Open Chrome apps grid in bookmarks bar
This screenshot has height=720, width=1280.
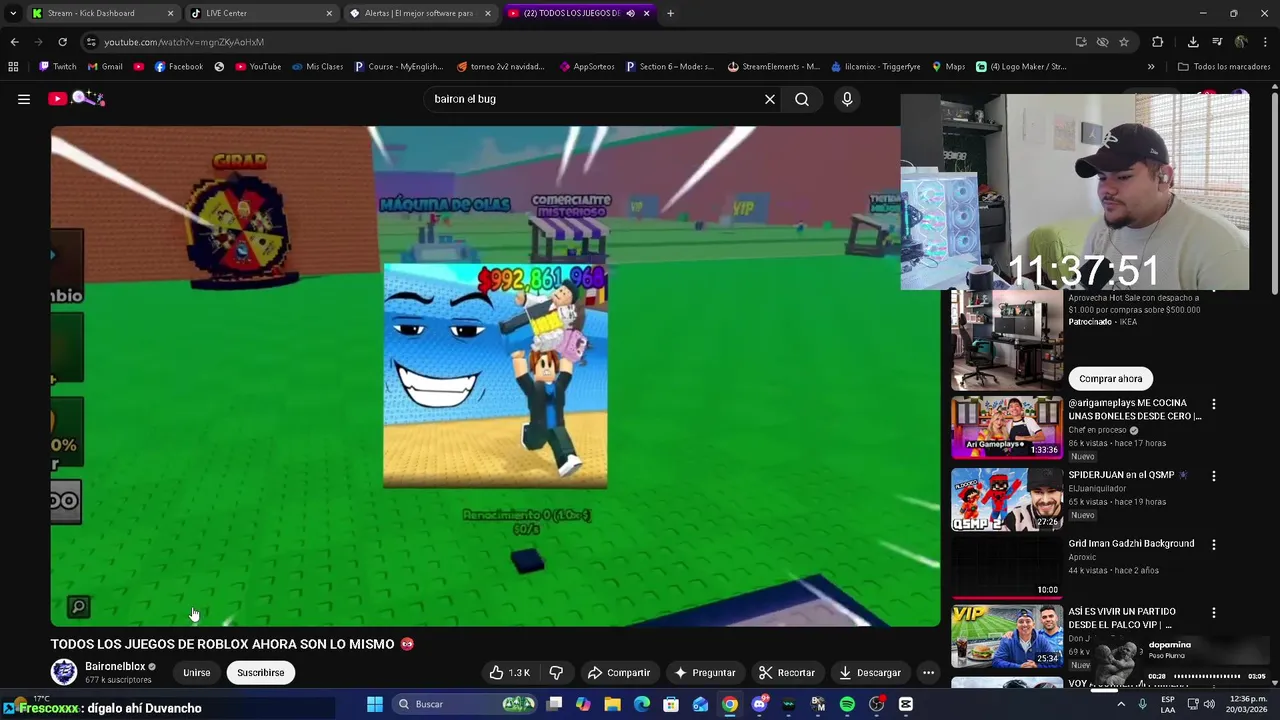[x=13, y=67]
